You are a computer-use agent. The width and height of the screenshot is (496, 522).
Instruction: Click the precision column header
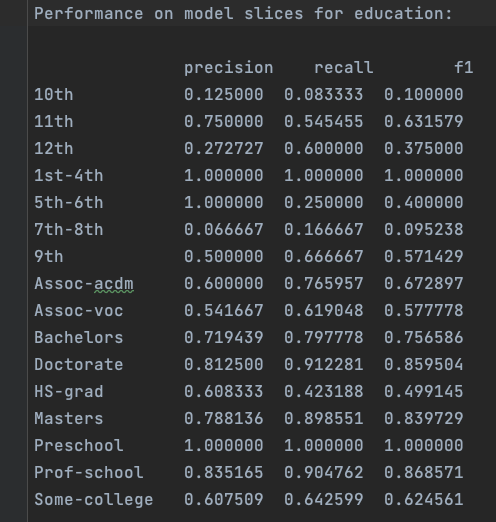coord(229,68)
